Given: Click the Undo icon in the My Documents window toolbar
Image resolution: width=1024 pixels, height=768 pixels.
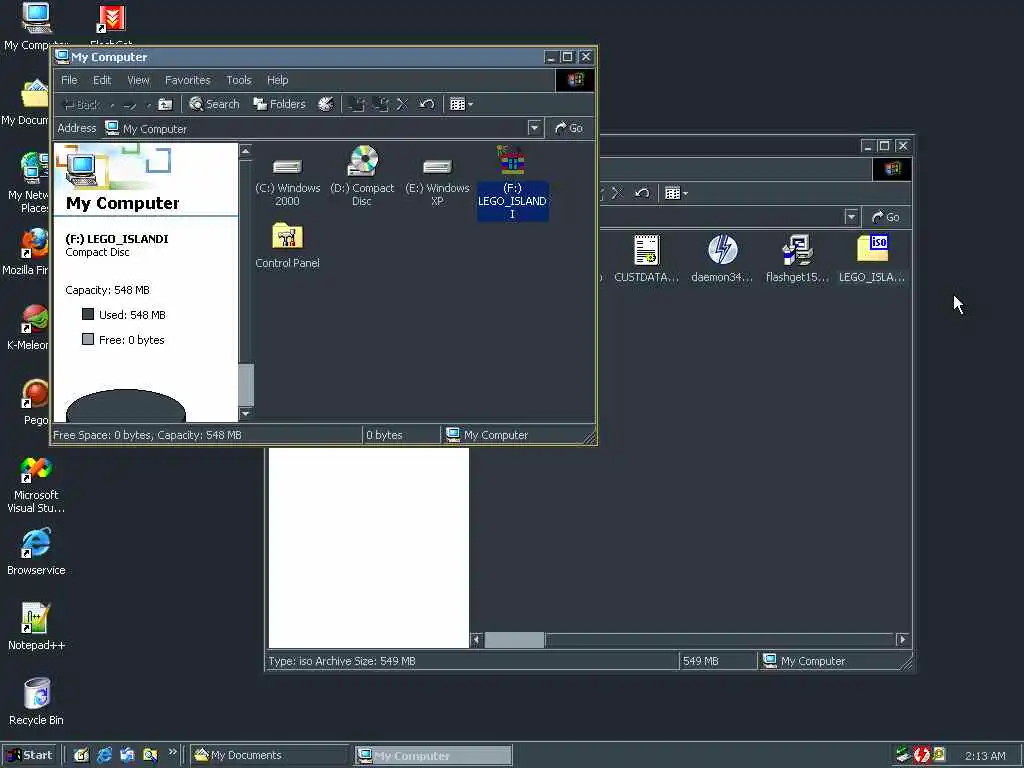Looking at the screenshot, I should [x=642, y=193].
